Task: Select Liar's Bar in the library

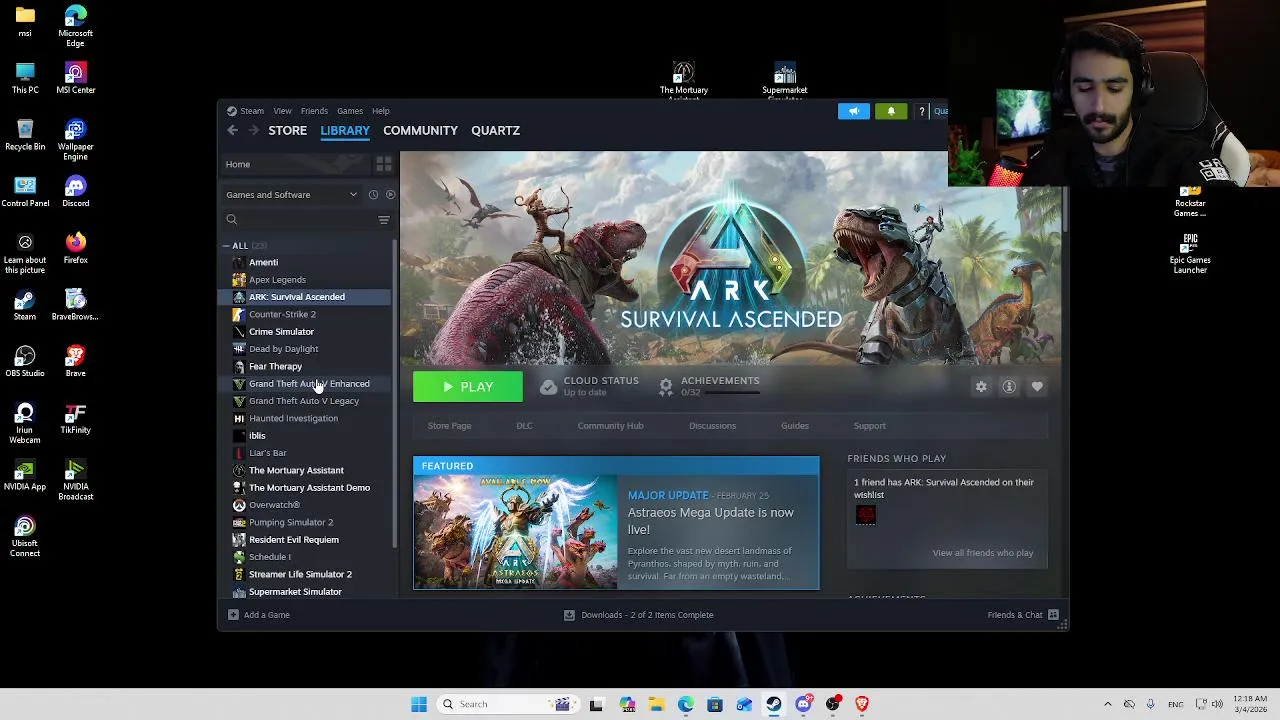Action: click(307, 453)
